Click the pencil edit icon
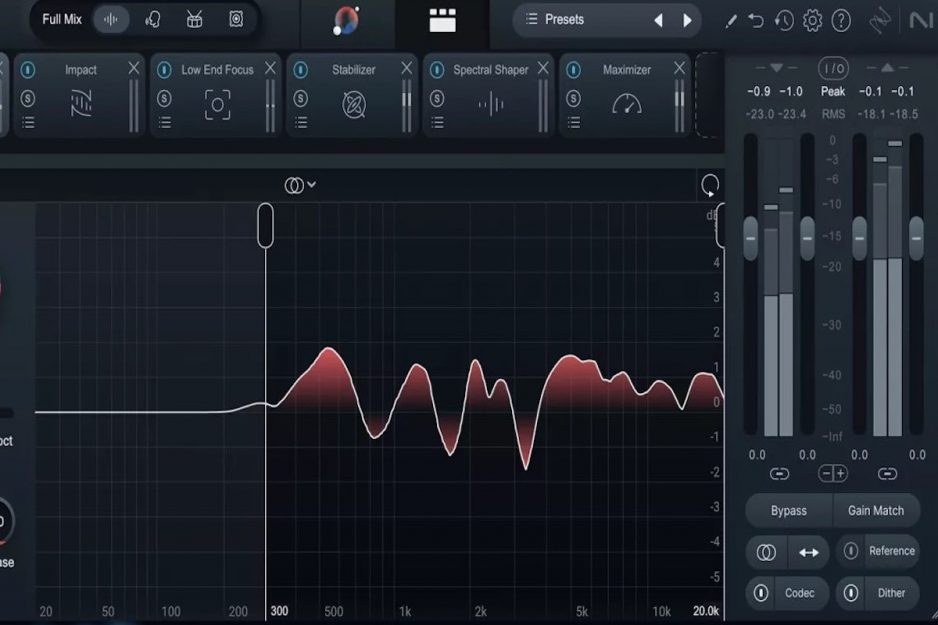The width and height of the screenshot is (938, 625). pos(731,19)
